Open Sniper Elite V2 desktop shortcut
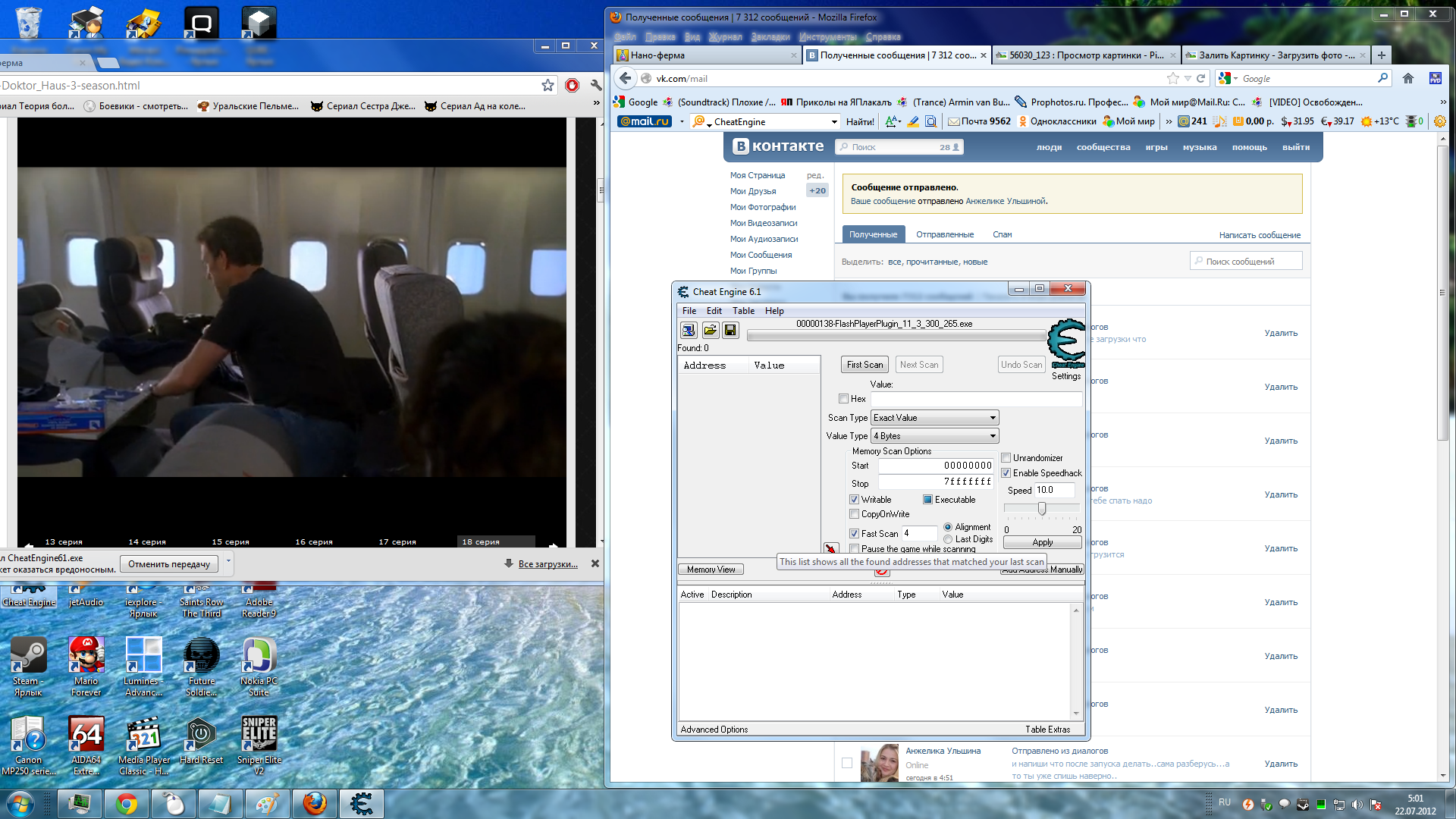The height and width of the screenshot is (819, 1456). click(x=259, y=745)
